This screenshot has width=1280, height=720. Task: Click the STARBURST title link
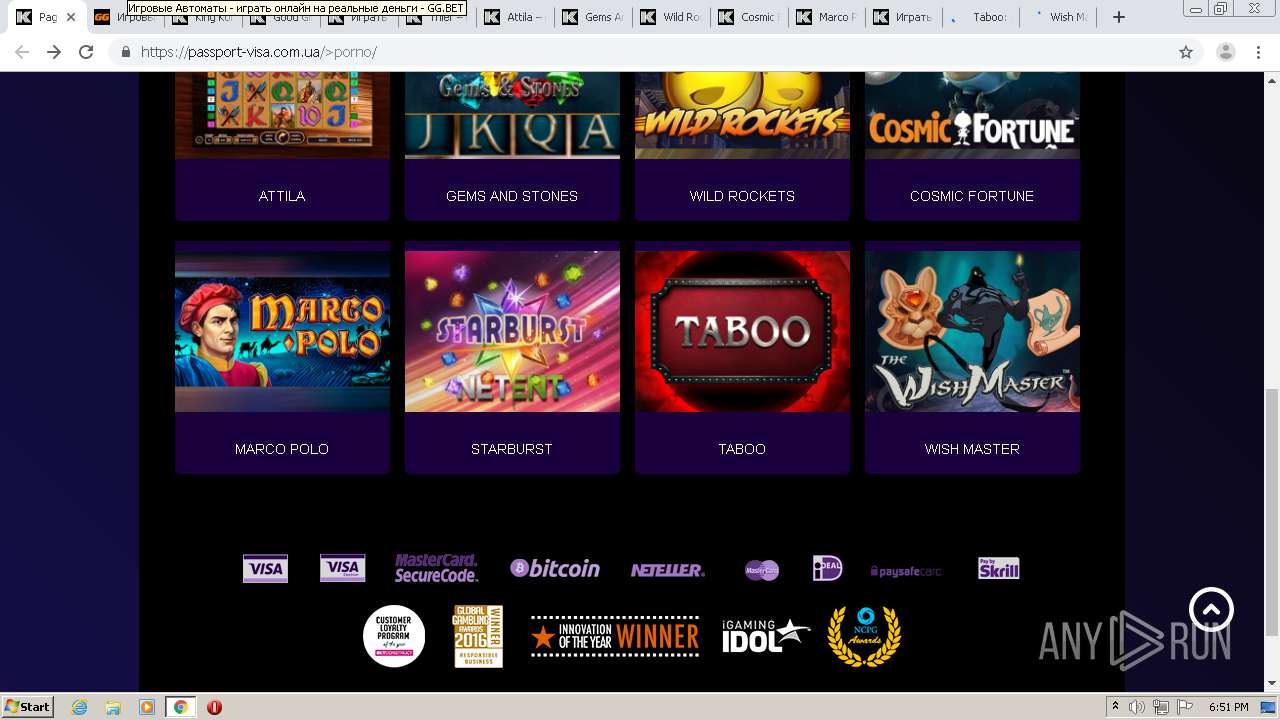click(x=512, y=449)
